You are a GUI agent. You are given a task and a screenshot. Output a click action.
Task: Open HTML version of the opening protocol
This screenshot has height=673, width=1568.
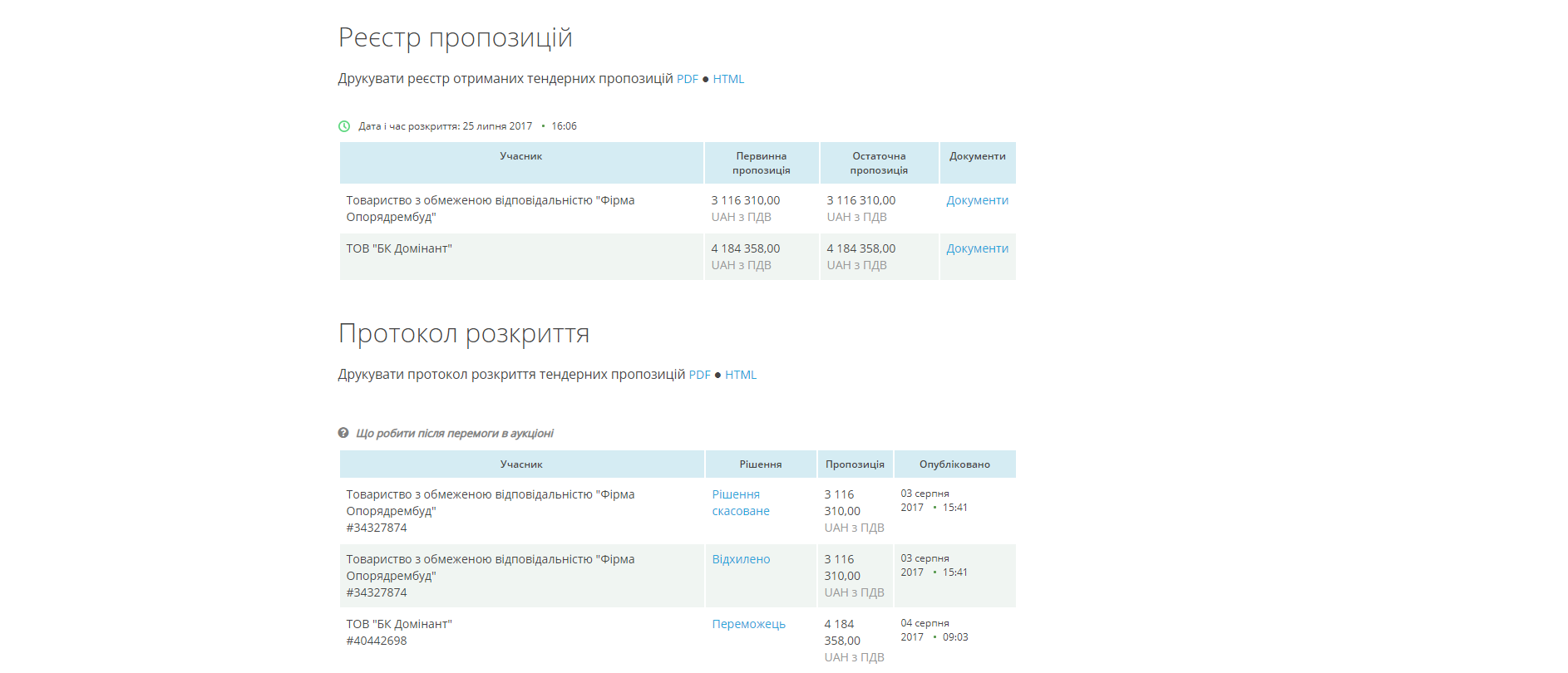click(x=741, y=375)
